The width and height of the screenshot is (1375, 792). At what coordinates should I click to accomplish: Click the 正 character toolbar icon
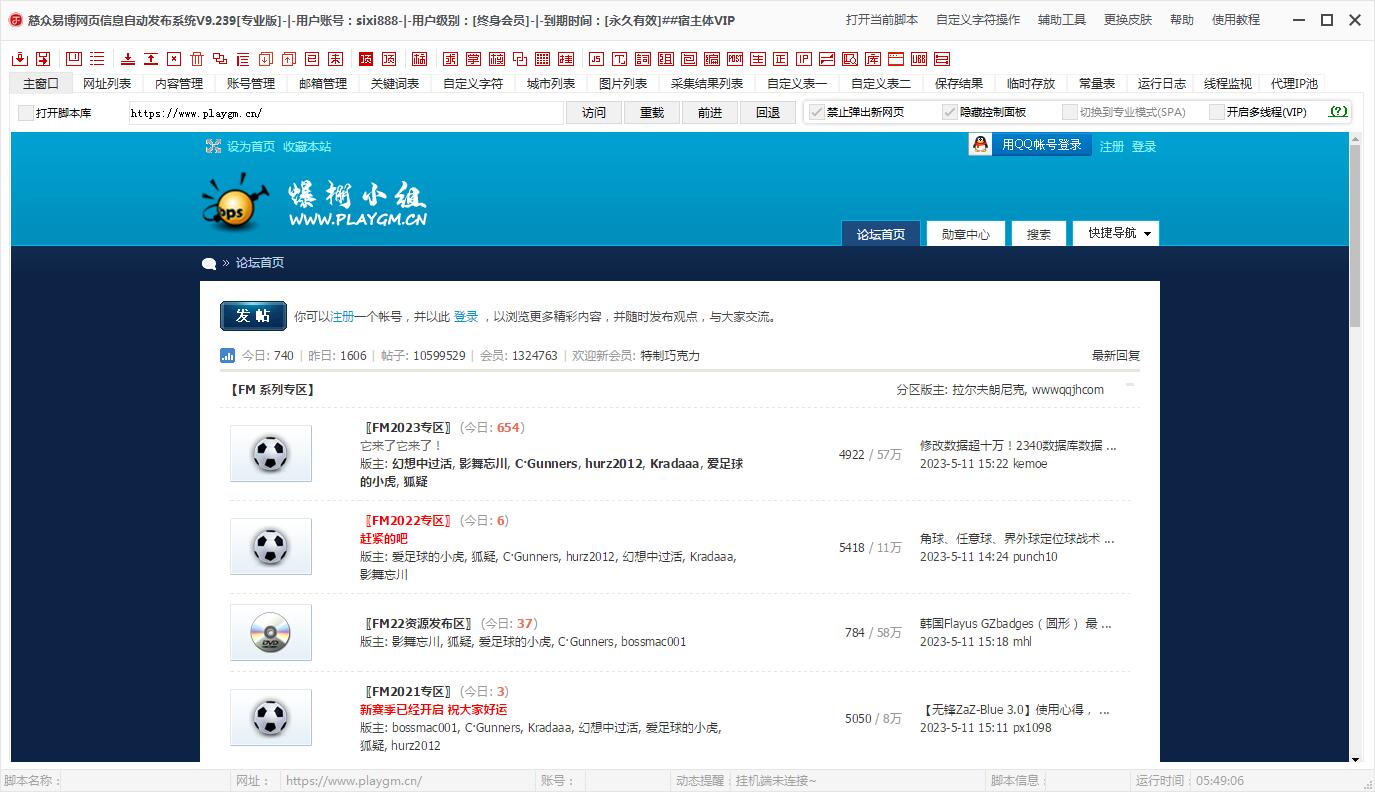coord(781,58)
